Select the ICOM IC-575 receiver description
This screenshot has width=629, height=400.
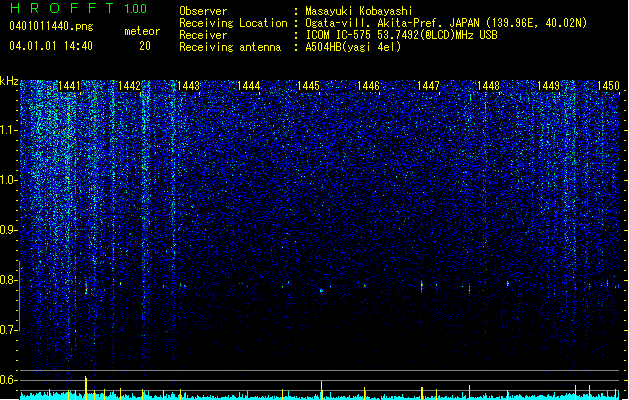click(x=401, y=35)
